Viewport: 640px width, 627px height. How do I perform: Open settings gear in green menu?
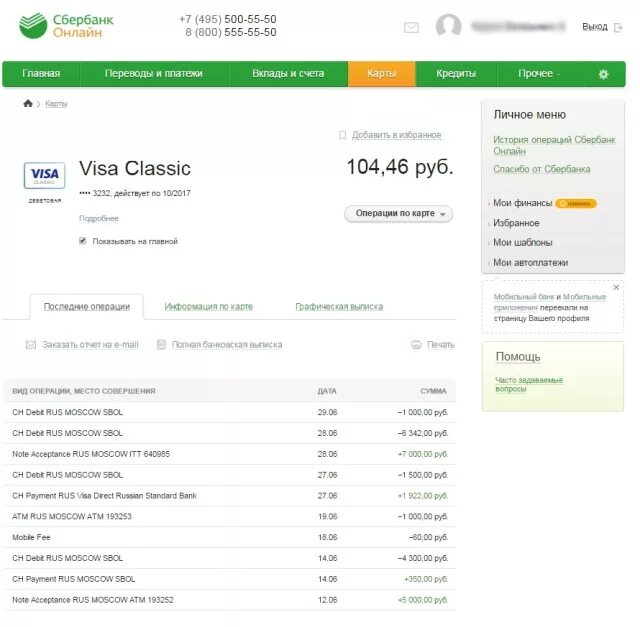pos(603,74)
